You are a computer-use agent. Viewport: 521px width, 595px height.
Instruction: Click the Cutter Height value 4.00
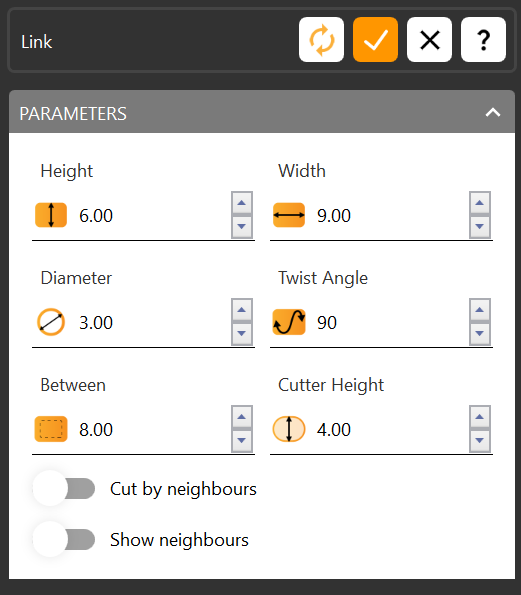tap(334, 430)
